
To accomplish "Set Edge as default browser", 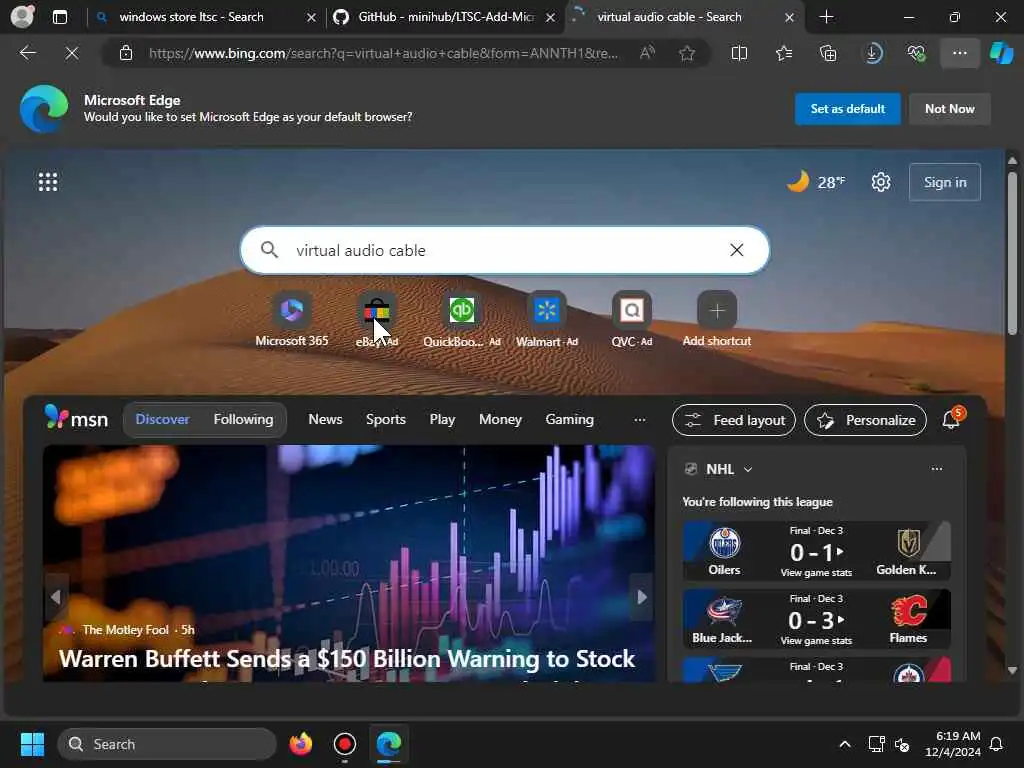I will (847, 109).
